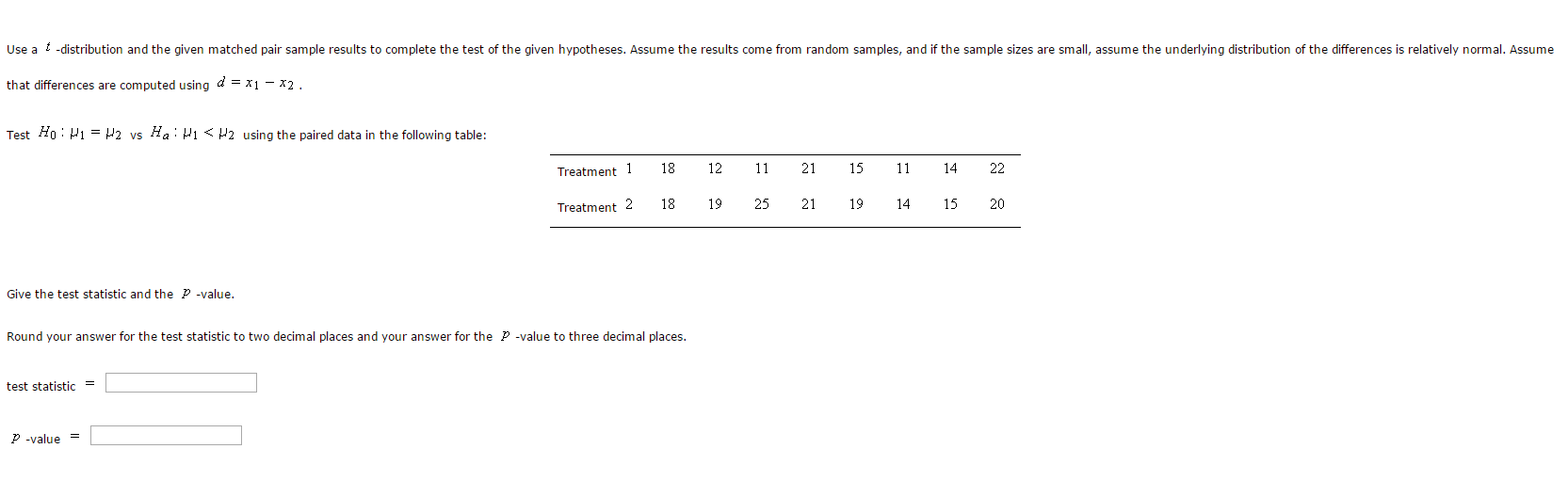Click value 15 in Treatment 2 row

[x=950, y=204]
